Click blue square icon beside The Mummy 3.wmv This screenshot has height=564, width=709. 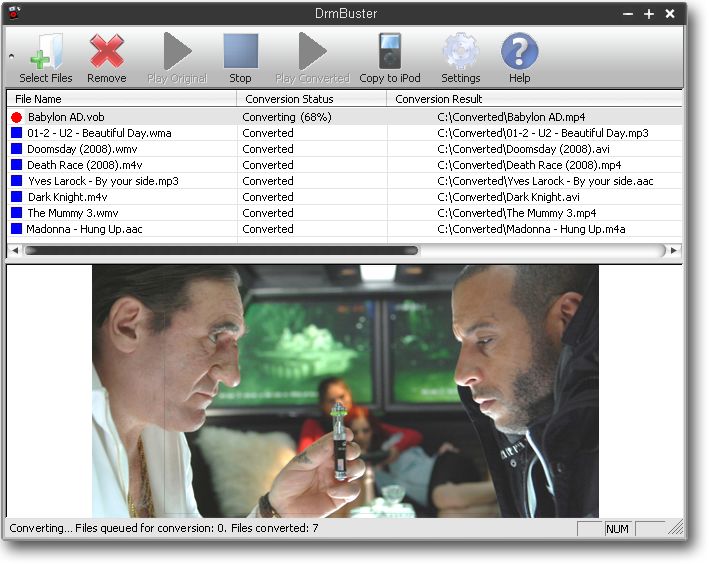tap(17, 213)
